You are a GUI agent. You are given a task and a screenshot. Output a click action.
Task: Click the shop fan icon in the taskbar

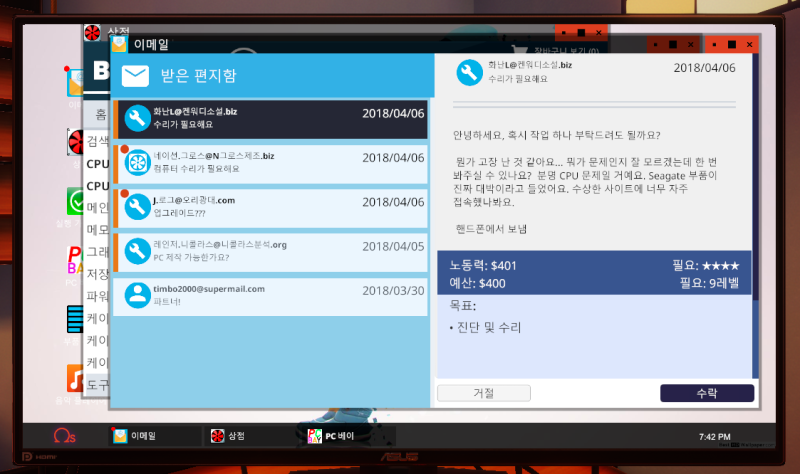point(217,436)
